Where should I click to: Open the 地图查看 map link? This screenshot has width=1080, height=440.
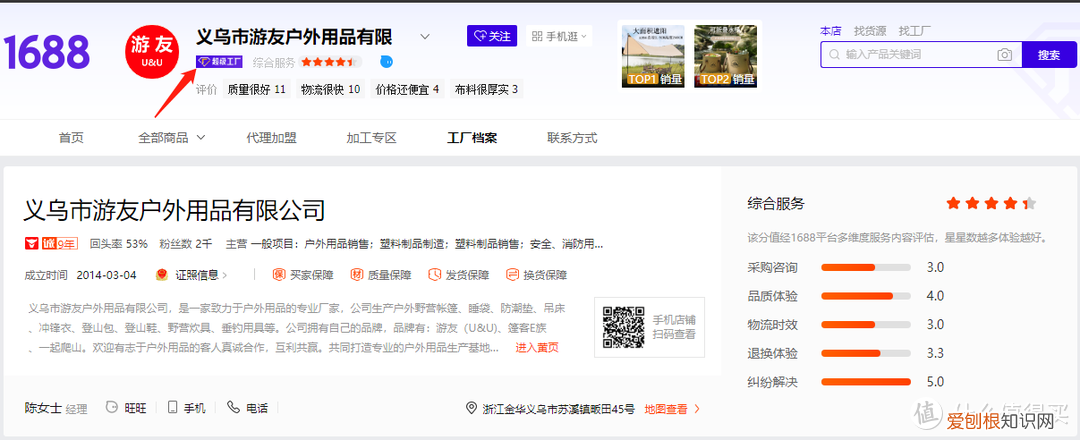click(x=672, y=409)
